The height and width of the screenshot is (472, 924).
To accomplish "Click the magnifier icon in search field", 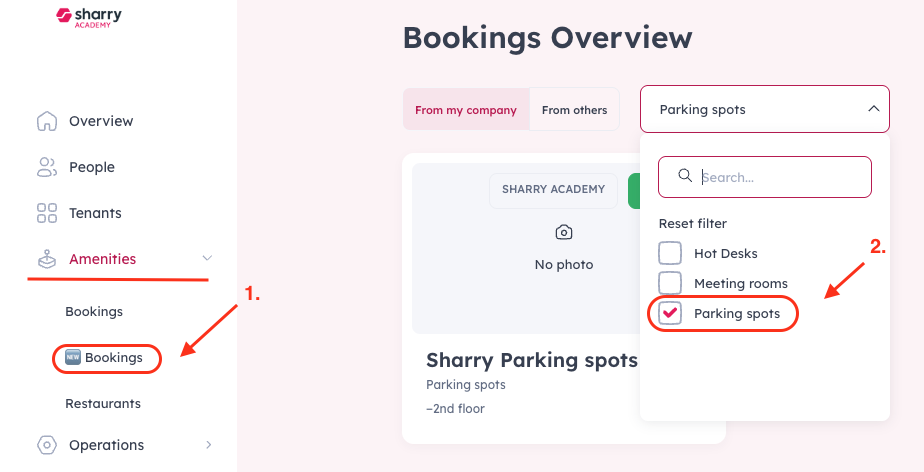I will click(685, 176).
